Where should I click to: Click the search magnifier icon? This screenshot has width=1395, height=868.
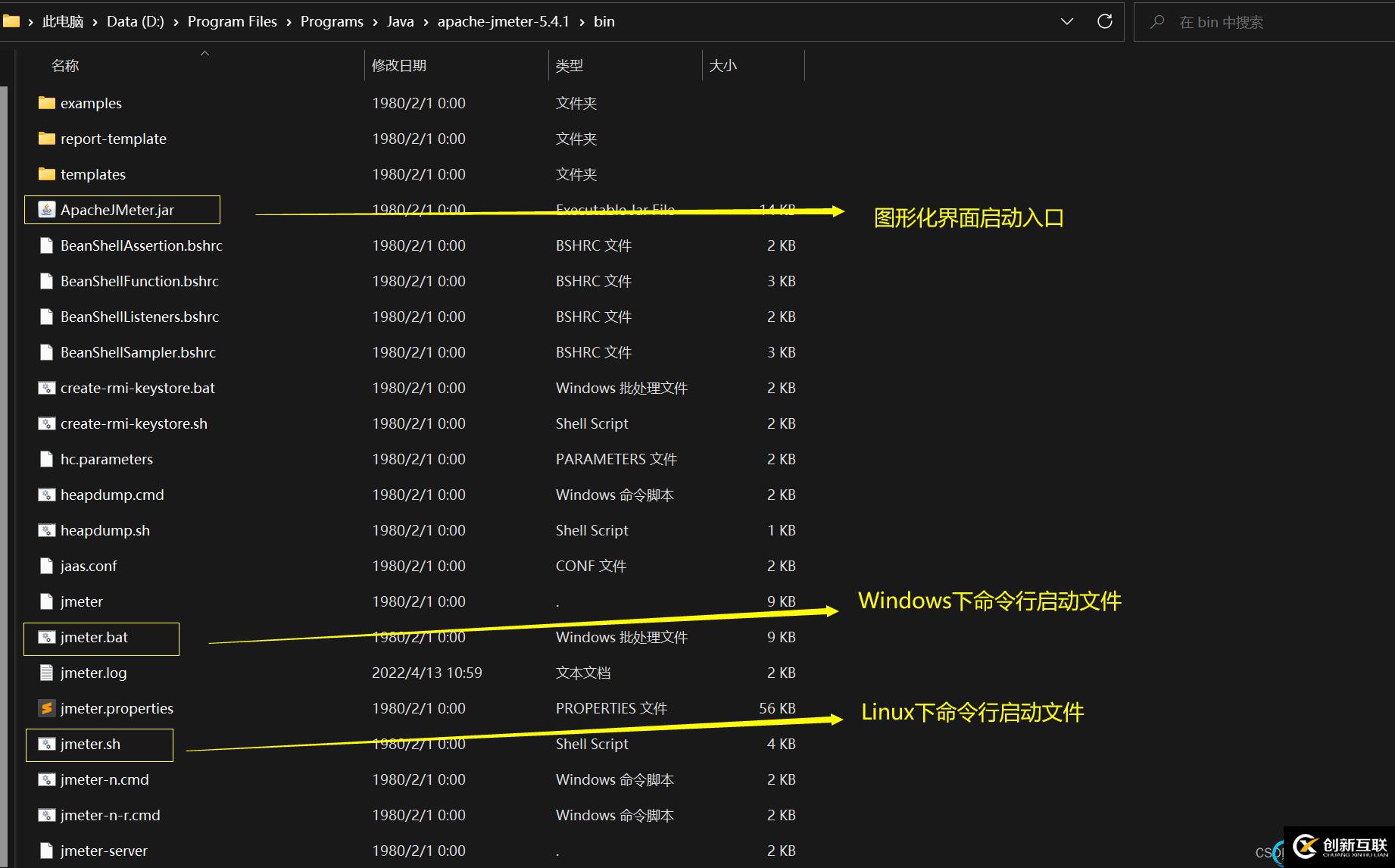click(x=1157, y=22)
